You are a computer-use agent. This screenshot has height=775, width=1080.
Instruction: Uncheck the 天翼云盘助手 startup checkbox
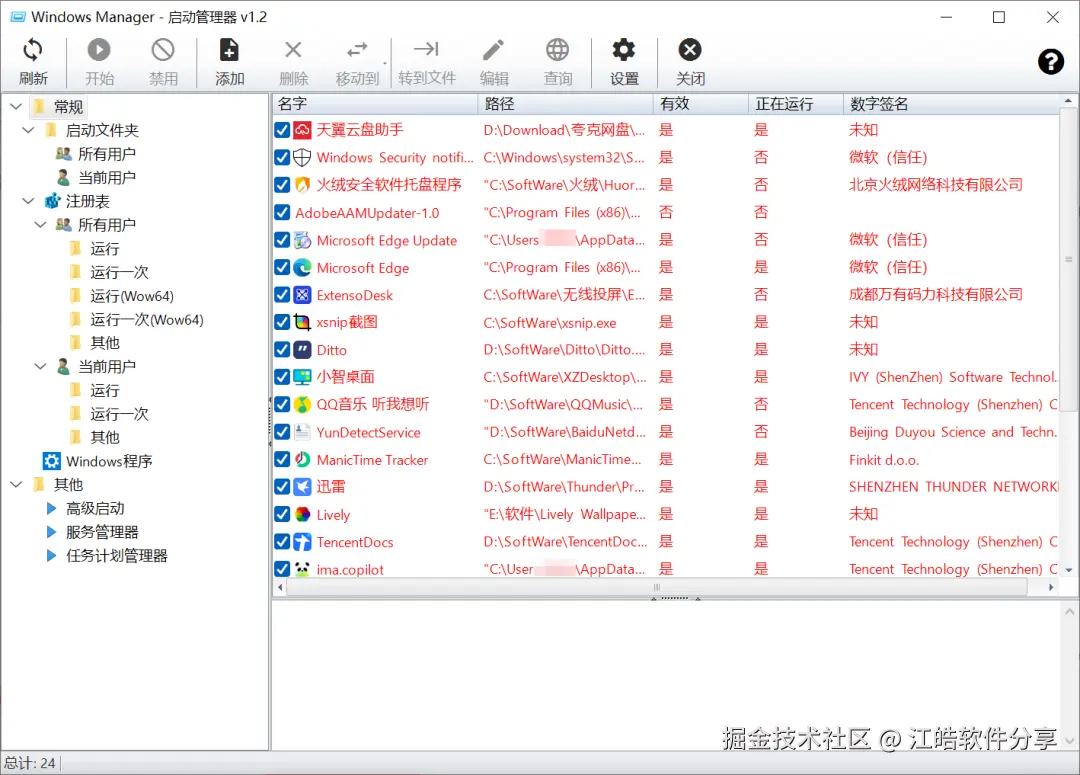(282, 130)
